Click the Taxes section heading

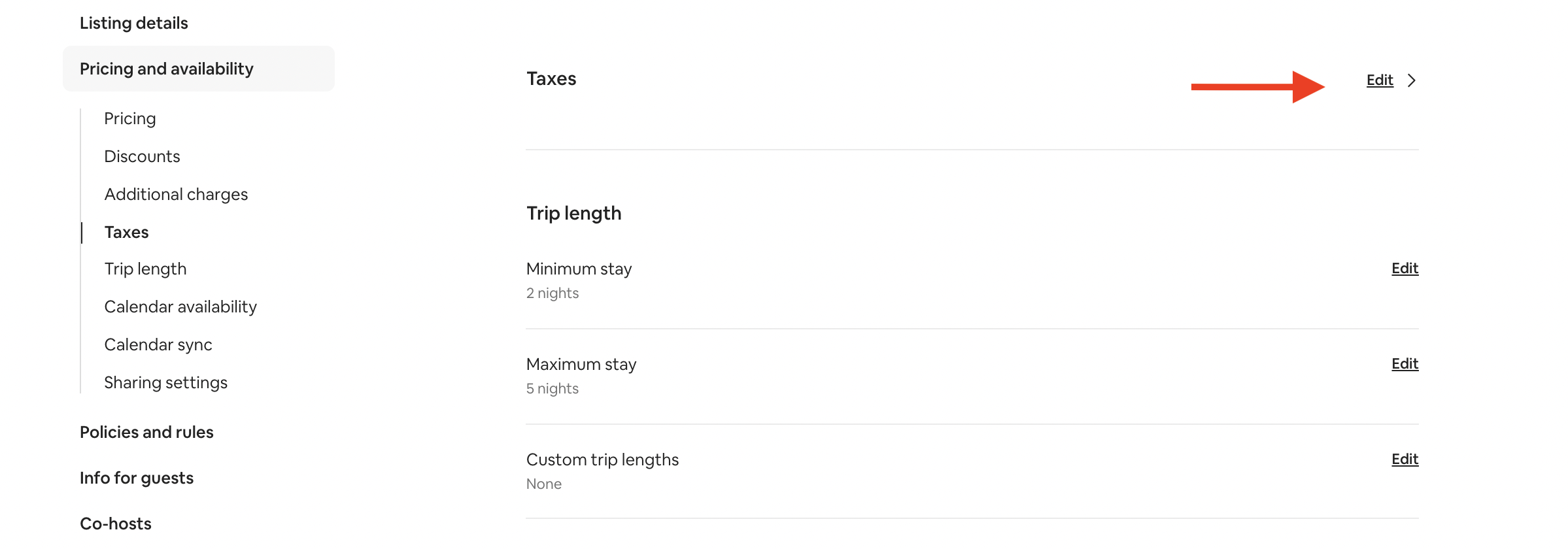(551, 79)
